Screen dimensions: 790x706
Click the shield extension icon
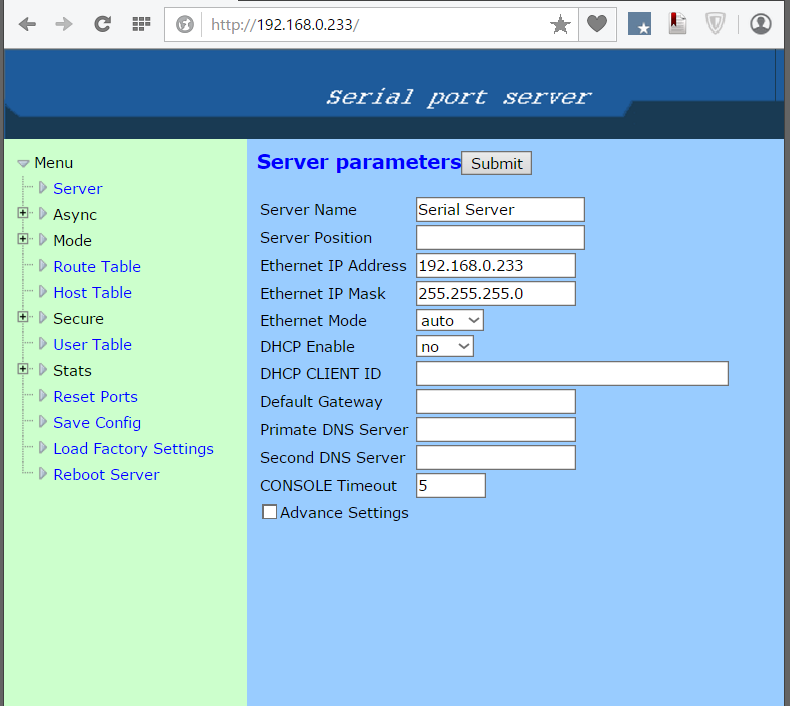coord(715,24)
